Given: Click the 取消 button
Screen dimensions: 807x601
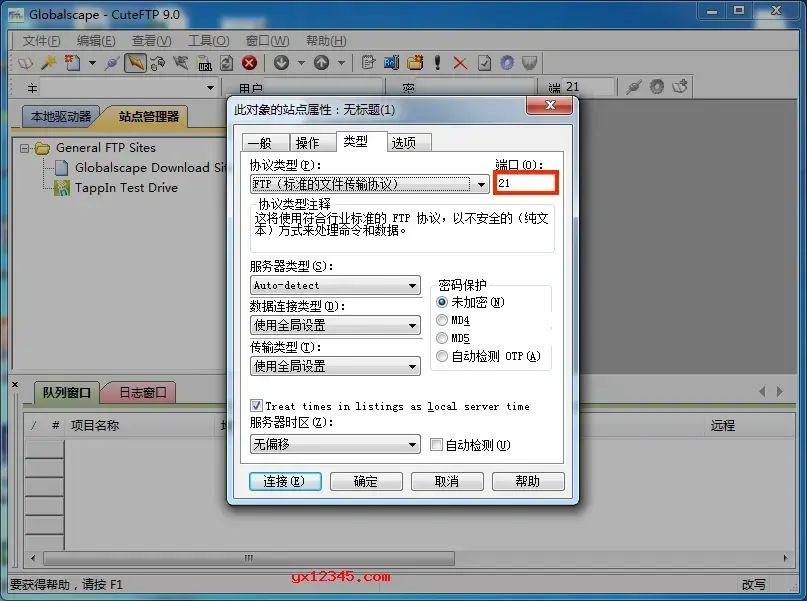Looking at the screenshot, I should coord(447,482).
